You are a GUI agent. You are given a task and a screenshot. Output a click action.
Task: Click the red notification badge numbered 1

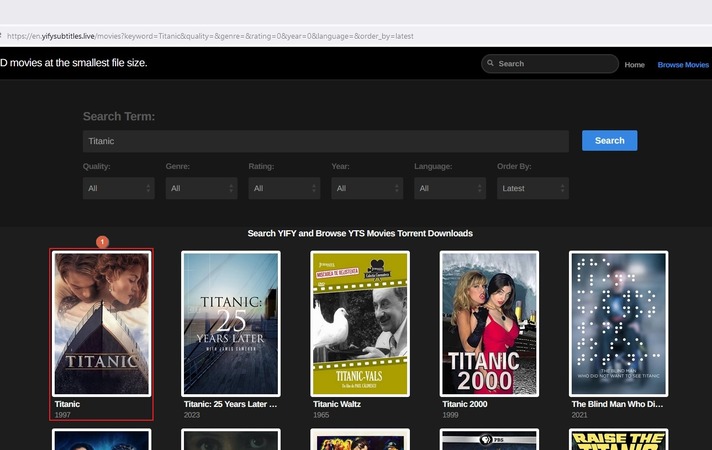pyautogui.click(x=101, y=242)
